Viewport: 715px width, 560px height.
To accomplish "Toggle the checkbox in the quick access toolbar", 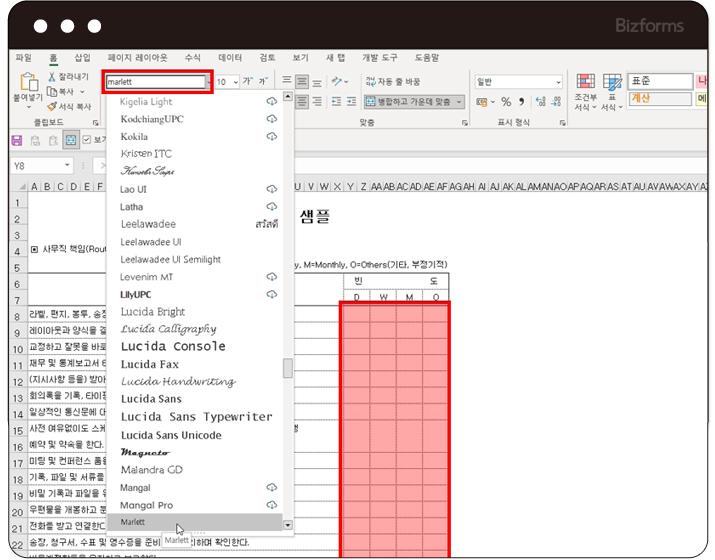I will pos(86,140).
